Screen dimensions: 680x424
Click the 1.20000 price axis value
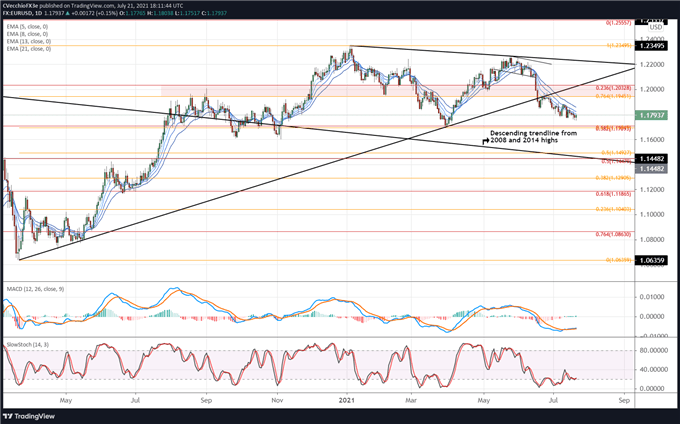(x=651, y=89)
